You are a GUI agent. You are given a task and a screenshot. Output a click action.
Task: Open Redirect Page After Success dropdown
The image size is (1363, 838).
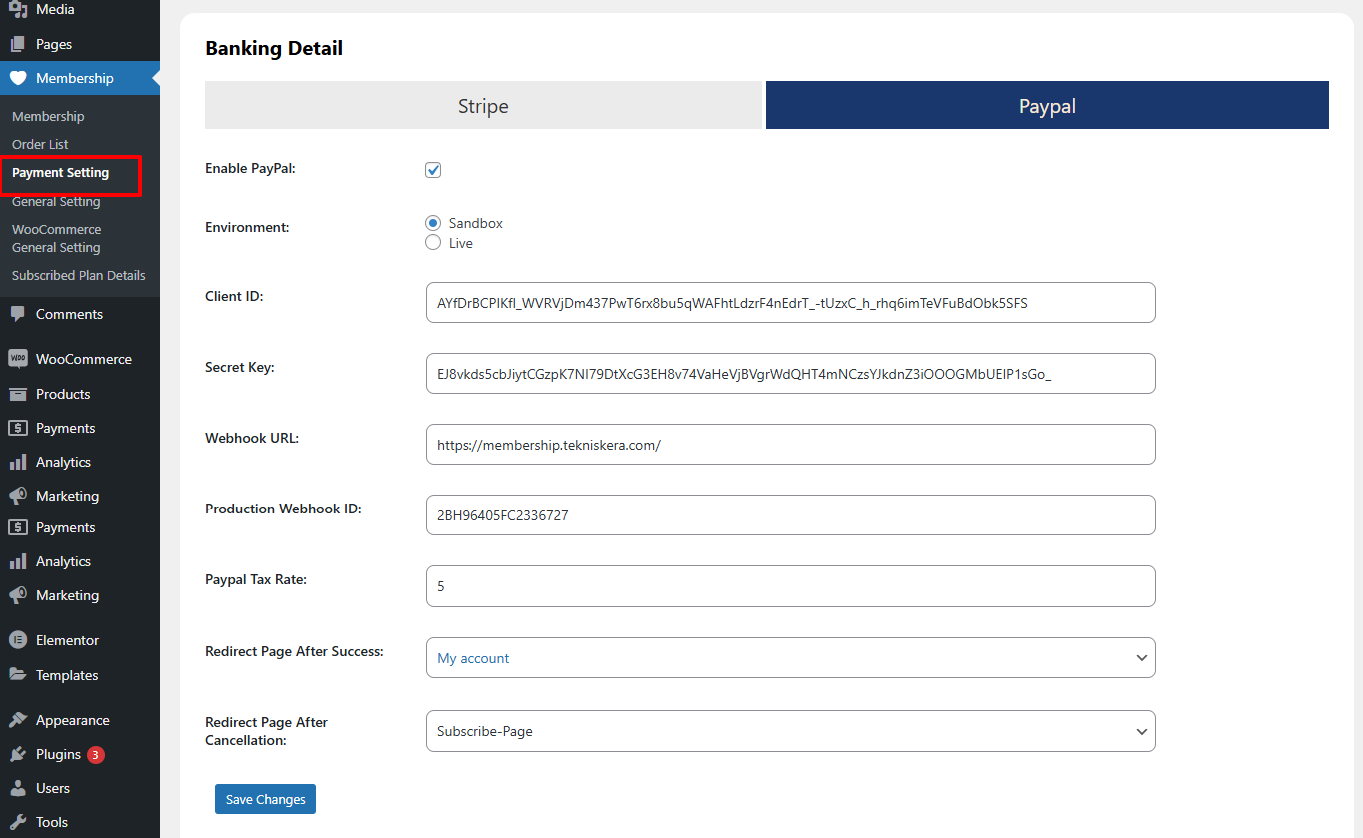790,658
